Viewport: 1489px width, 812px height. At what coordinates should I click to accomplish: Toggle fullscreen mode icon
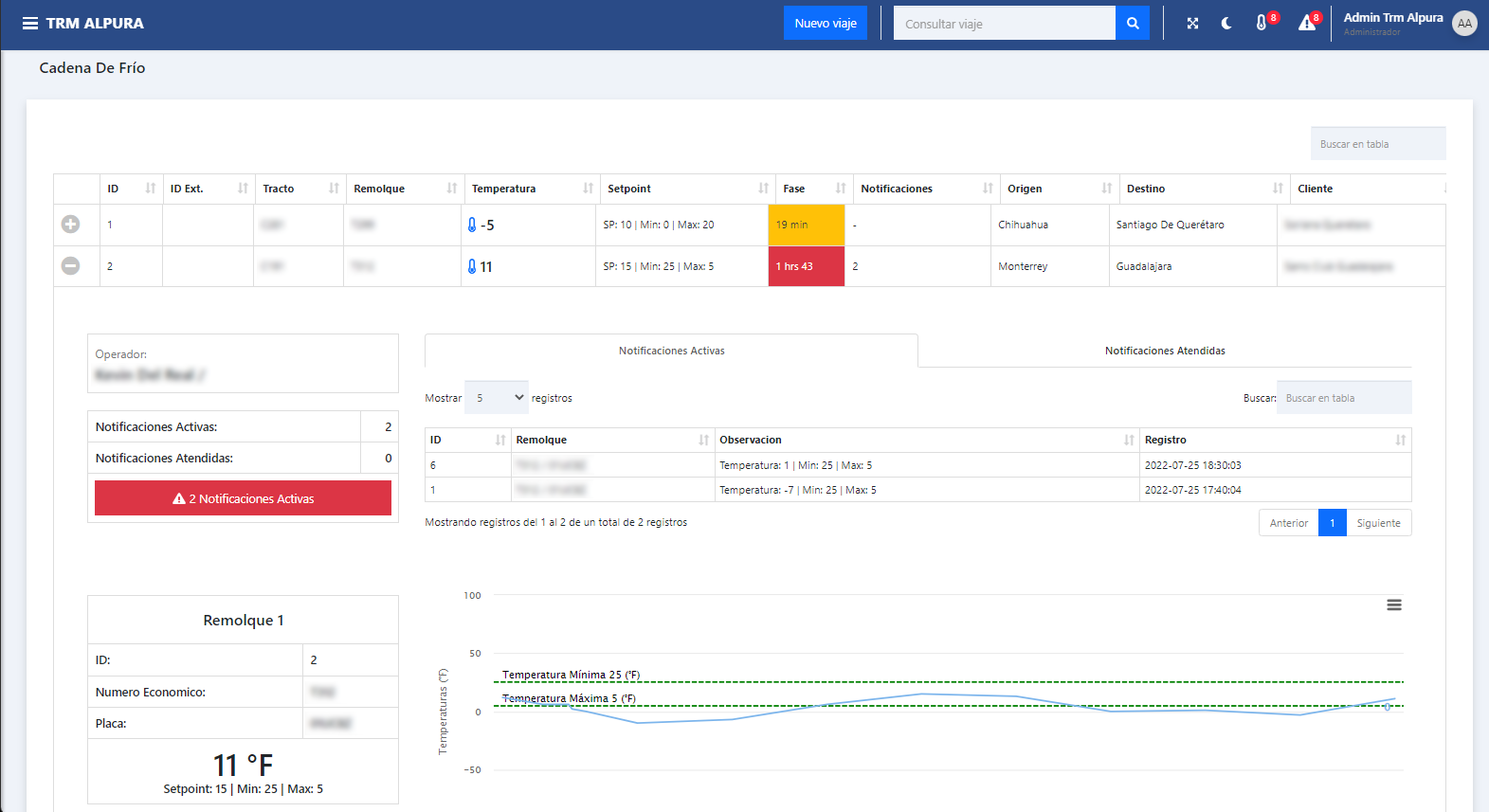1192,24
